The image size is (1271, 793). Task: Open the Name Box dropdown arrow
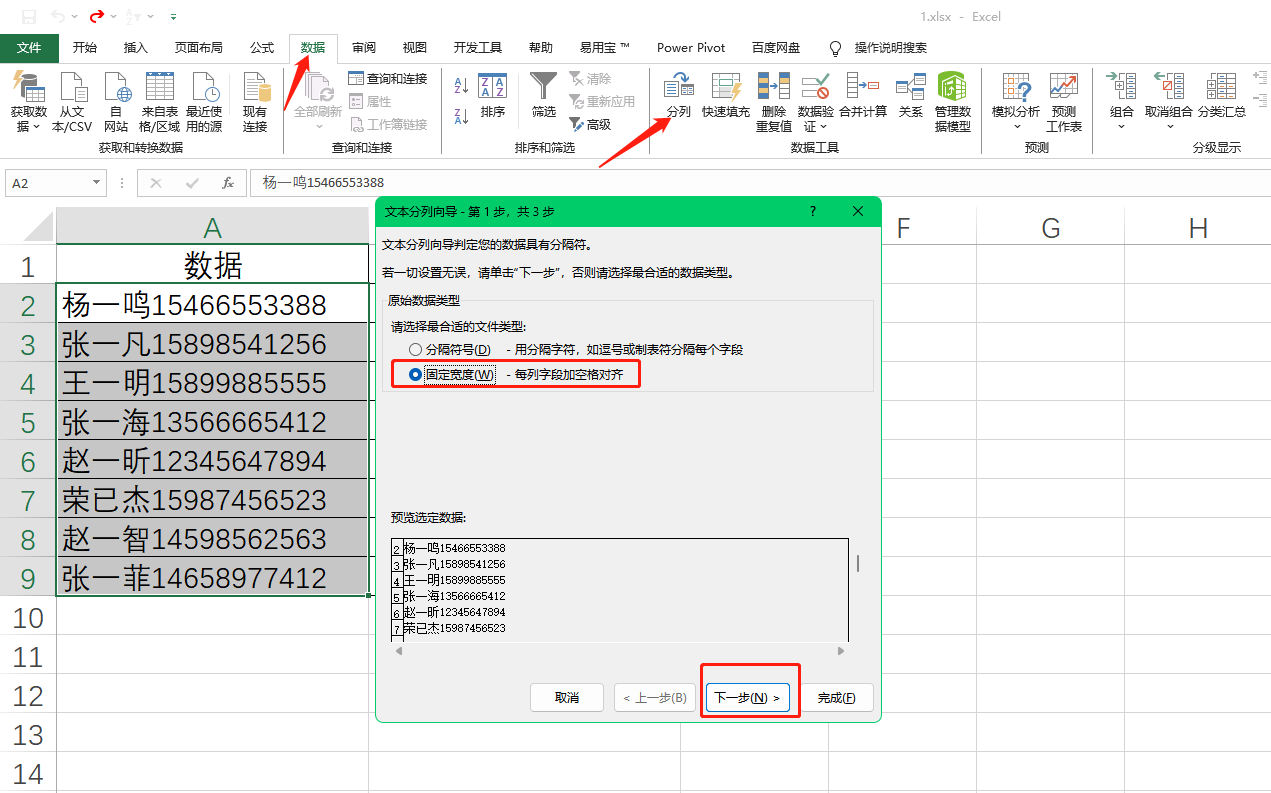point(97,183)
